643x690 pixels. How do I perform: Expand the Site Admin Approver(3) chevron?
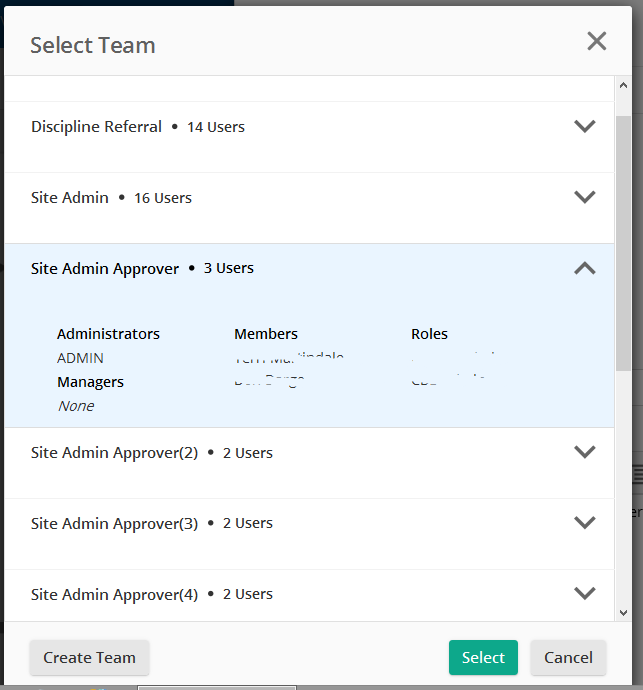(585, 523)
